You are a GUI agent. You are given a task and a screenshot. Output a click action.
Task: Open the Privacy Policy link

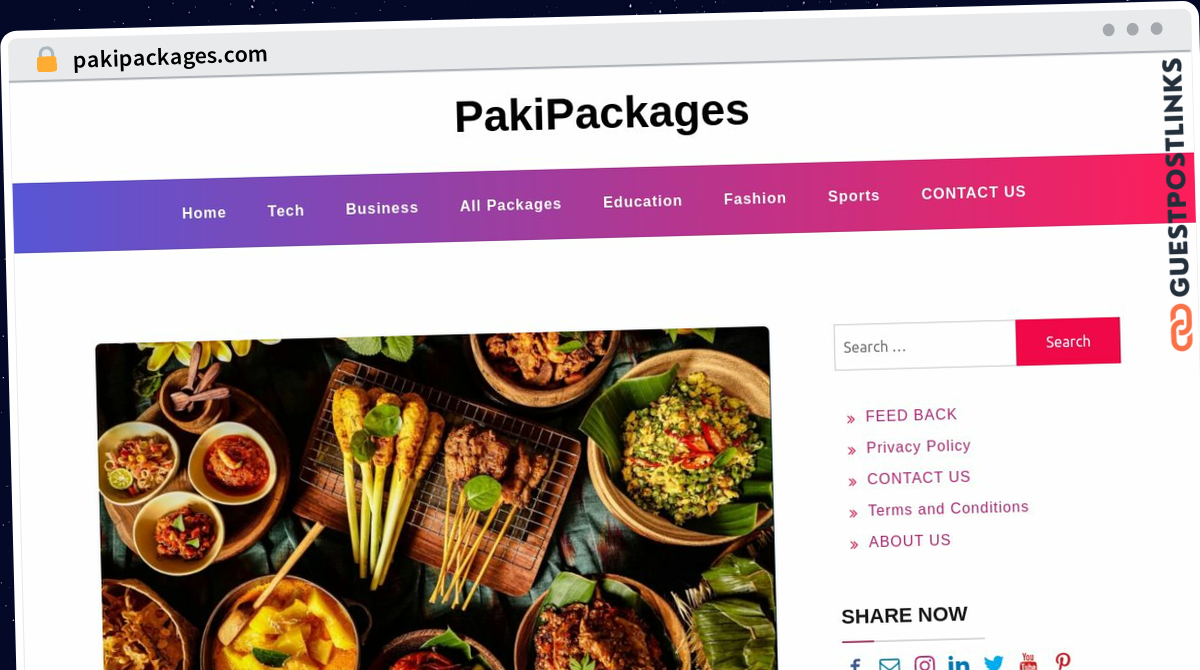(x=918, y=446)
